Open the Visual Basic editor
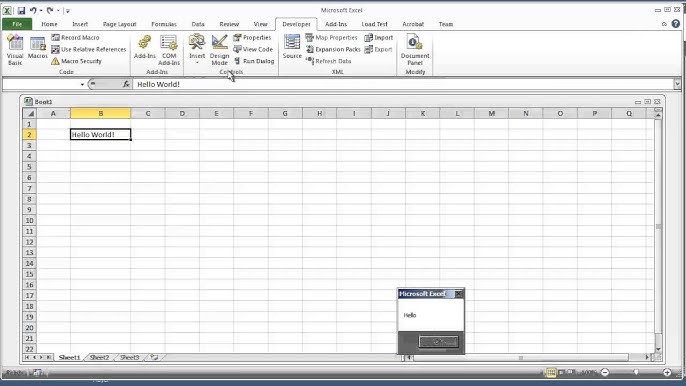This screenshot has width=686, height=386. coord(15,50)
